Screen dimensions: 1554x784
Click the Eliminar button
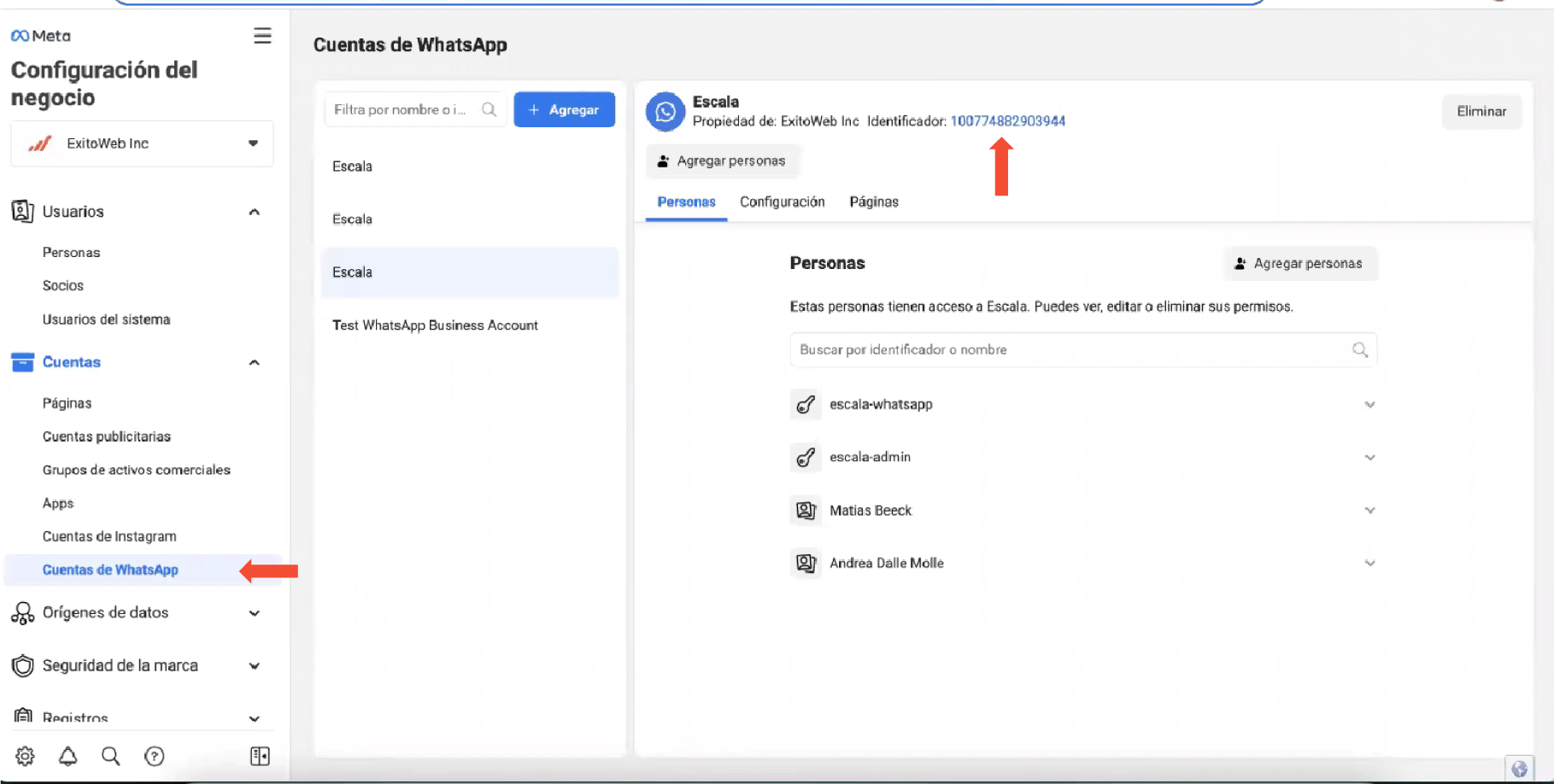coord(1481,111)
